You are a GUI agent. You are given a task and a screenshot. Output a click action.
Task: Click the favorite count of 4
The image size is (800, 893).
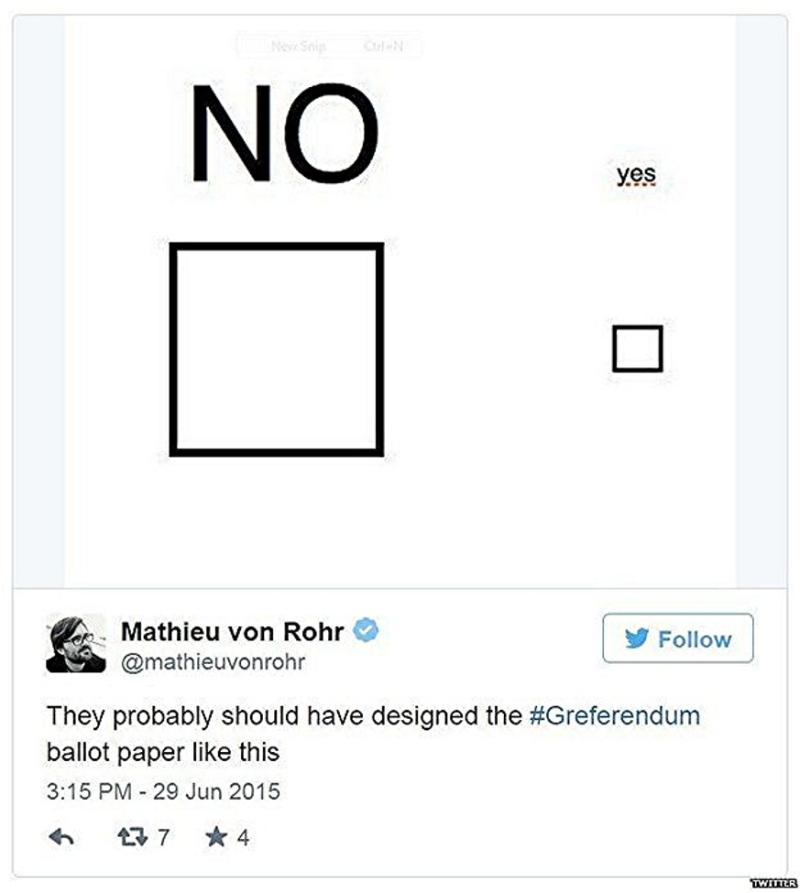click(243, 837)
